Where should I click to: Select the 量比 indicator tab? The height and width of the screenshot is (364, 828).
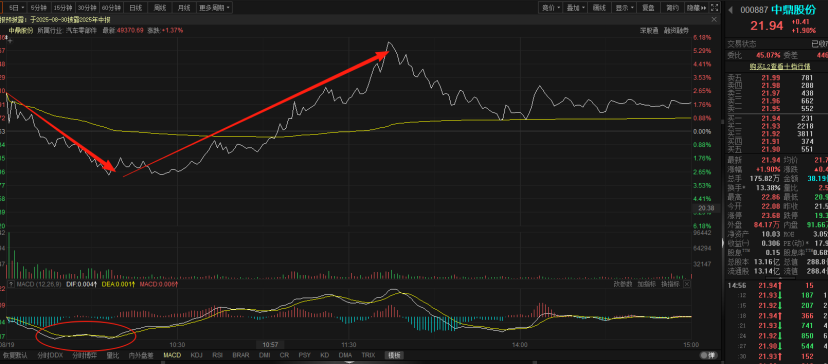point(112,356)
